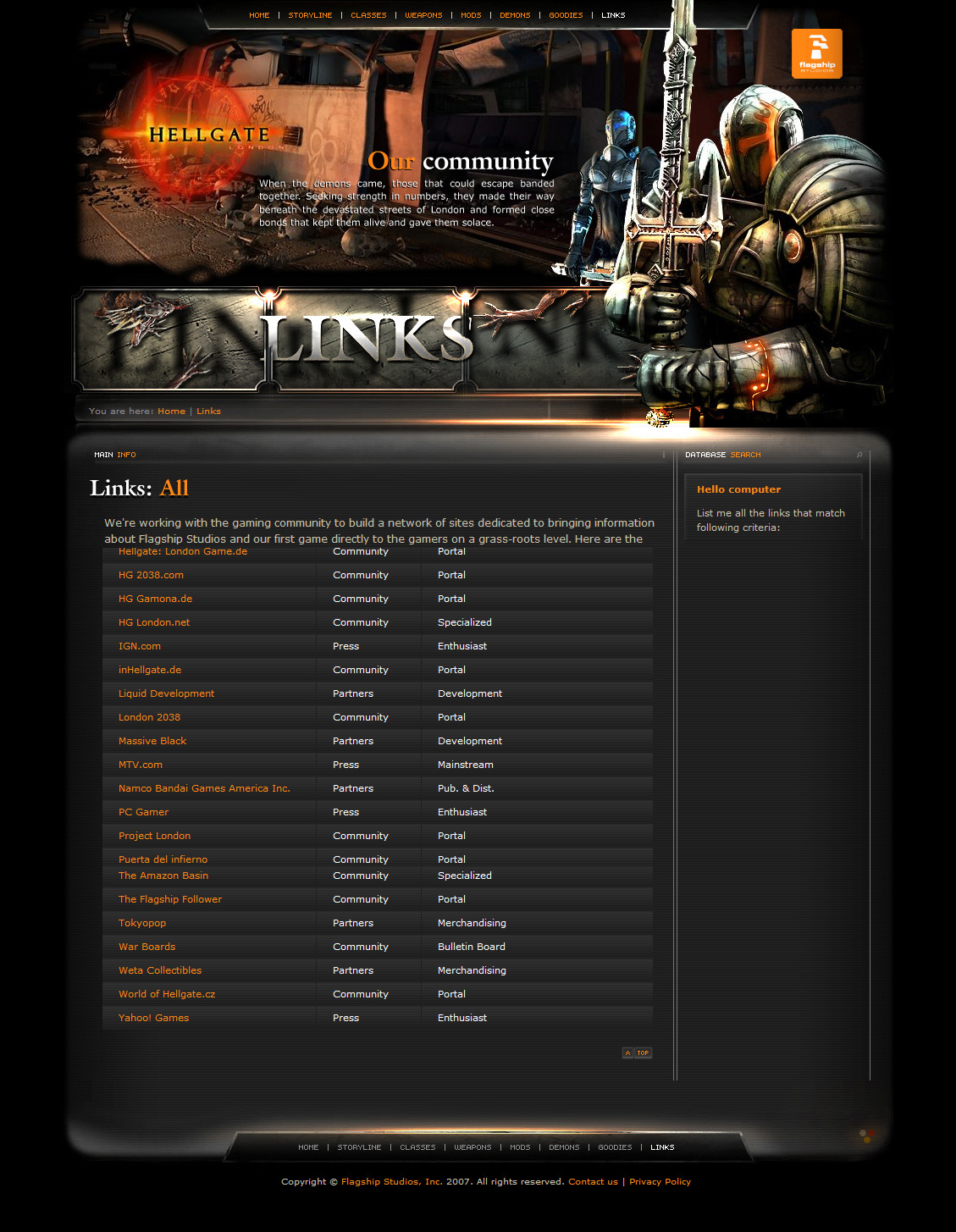956x1232 pixels.
Task: Open DEMONS in the footer navigation
Action: pyautogui.click(x=564, y=1147)
